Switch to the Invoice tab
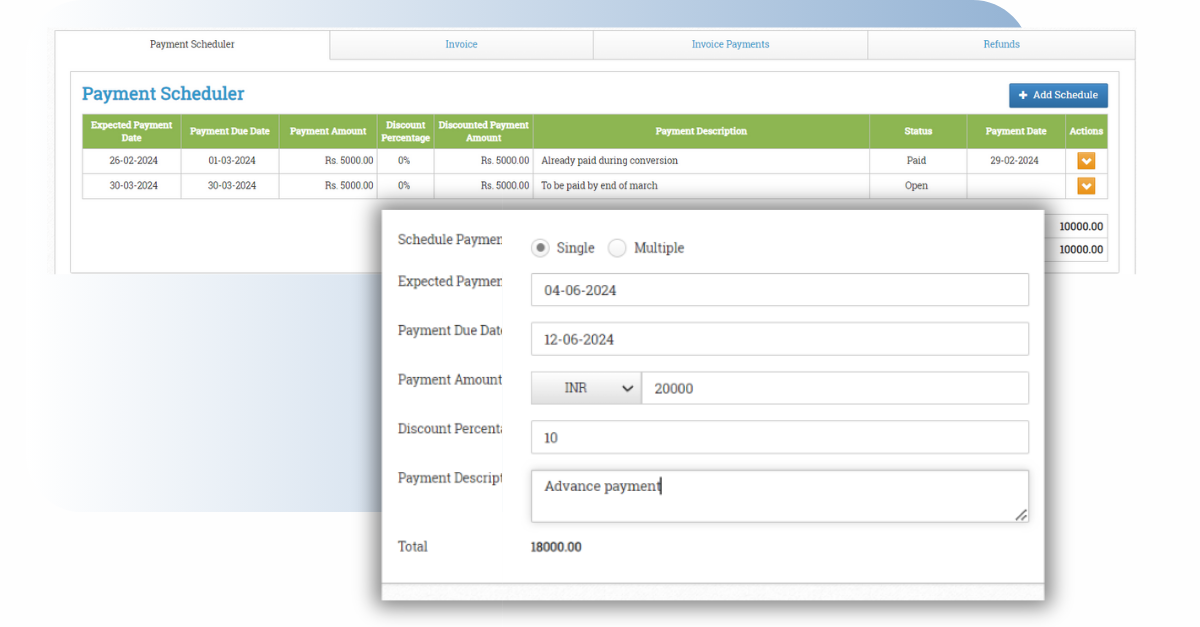 pyautogui.click(x=461, y=44)
